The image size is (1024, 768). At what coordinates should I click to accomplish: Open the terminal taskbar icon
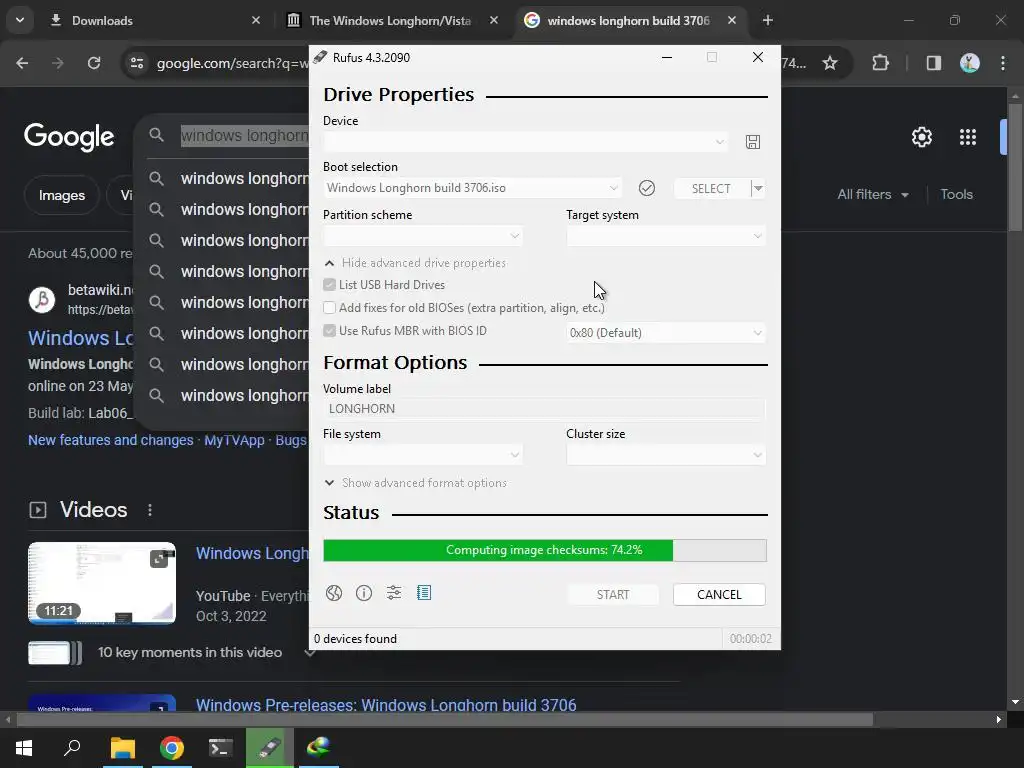[x=220, y=748]
